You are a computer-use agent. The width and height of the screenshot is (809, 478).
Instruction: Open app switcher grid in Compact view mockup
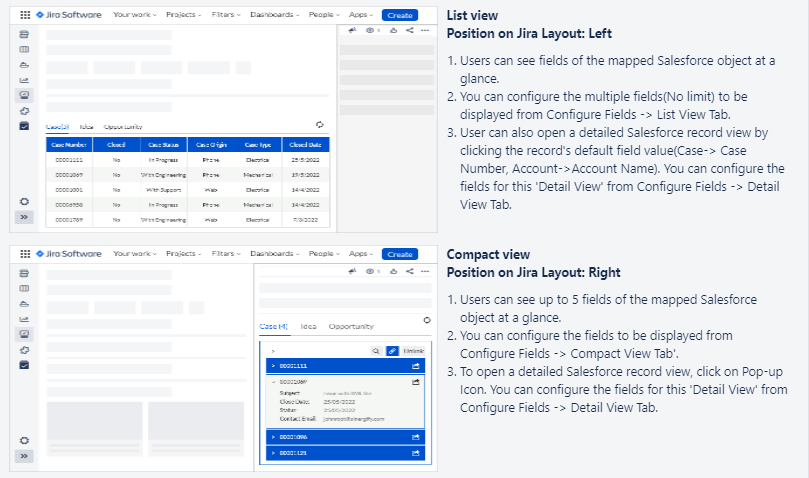coord(25,254)
